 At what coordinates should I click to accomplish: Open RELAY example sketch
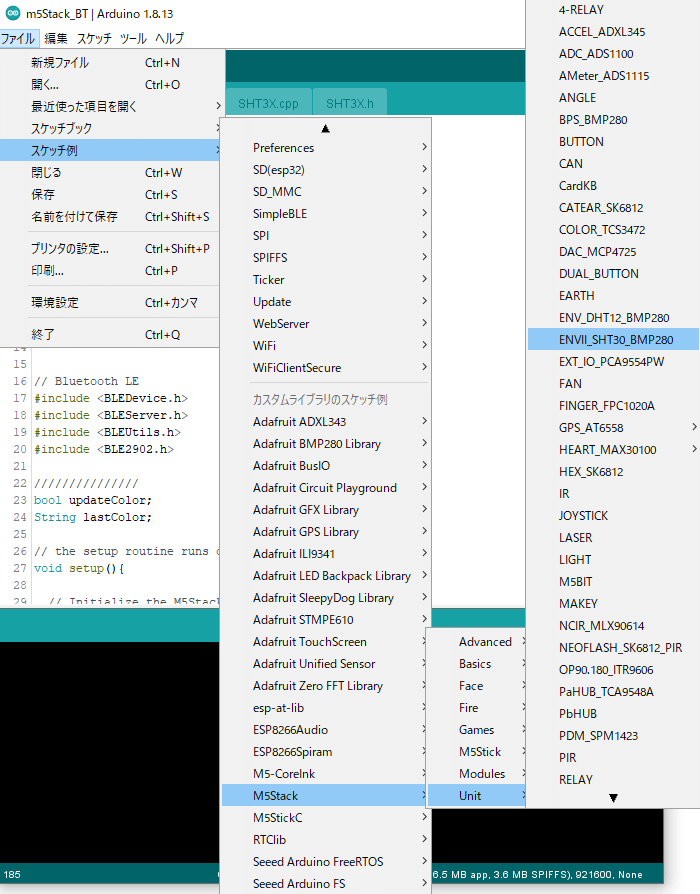tap(613, 779)
